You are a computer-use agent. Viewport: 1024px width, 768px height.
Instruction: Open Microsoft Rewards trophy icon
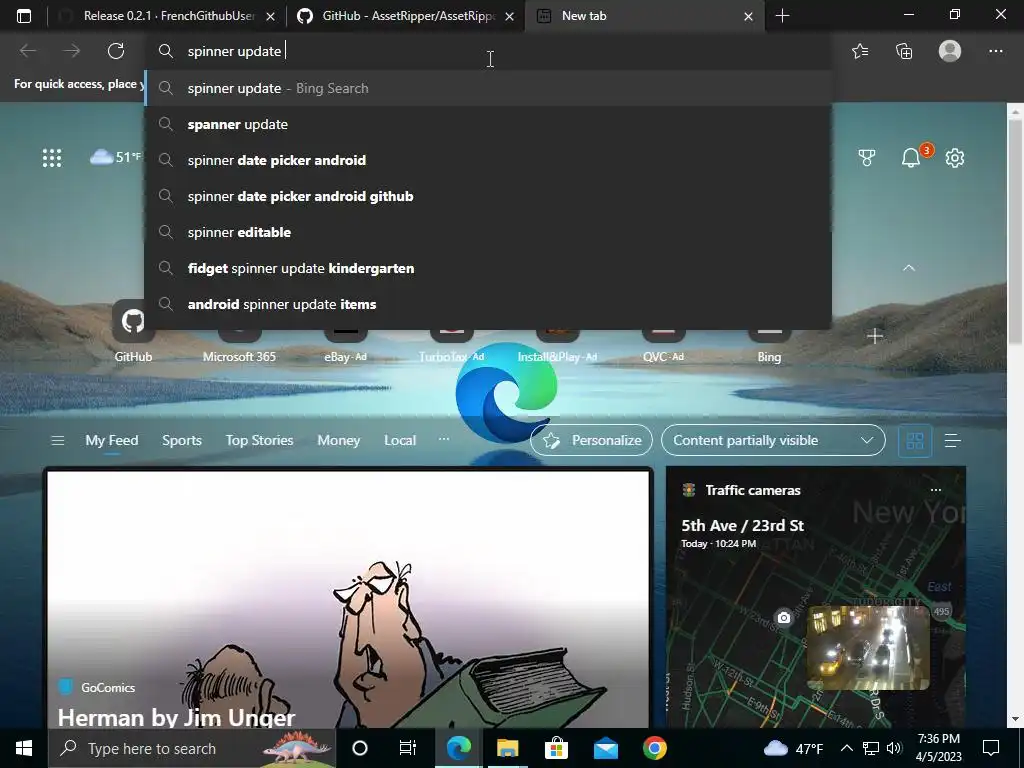[x=867, y=157]
